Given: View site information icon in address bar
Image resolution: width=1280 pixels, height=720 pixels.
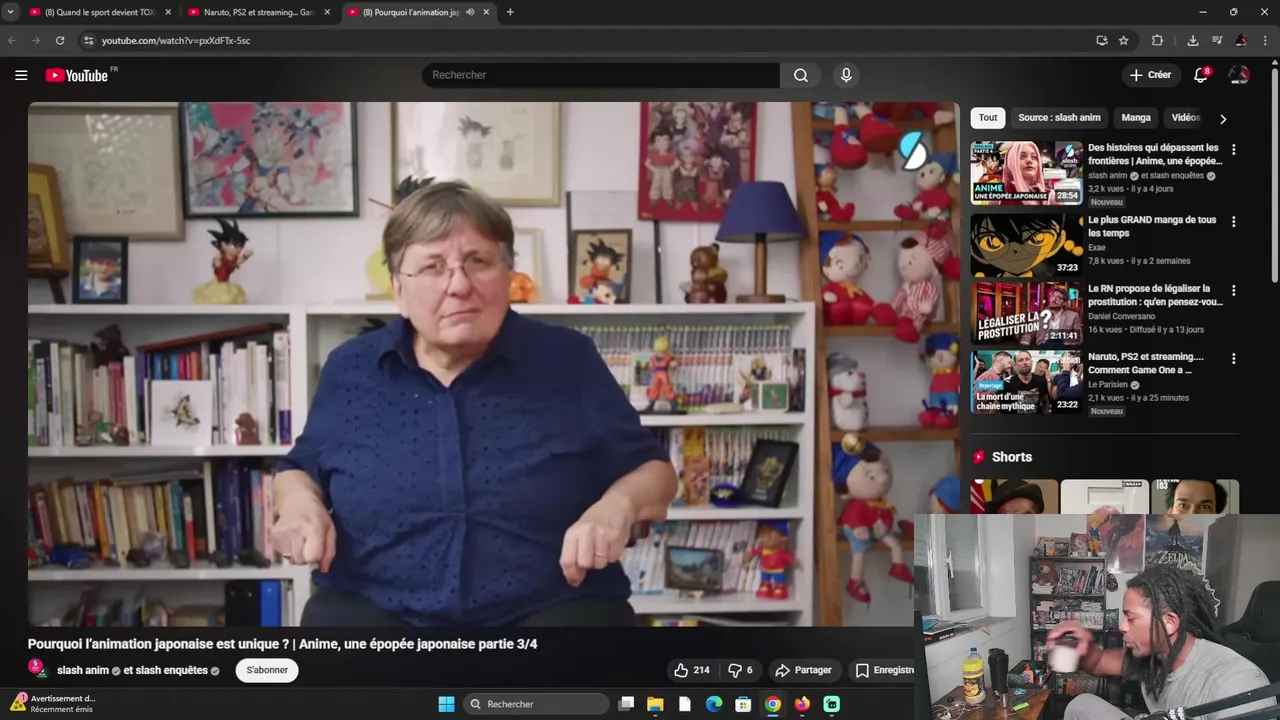Looking at the screenshot, I should [88, 40].
